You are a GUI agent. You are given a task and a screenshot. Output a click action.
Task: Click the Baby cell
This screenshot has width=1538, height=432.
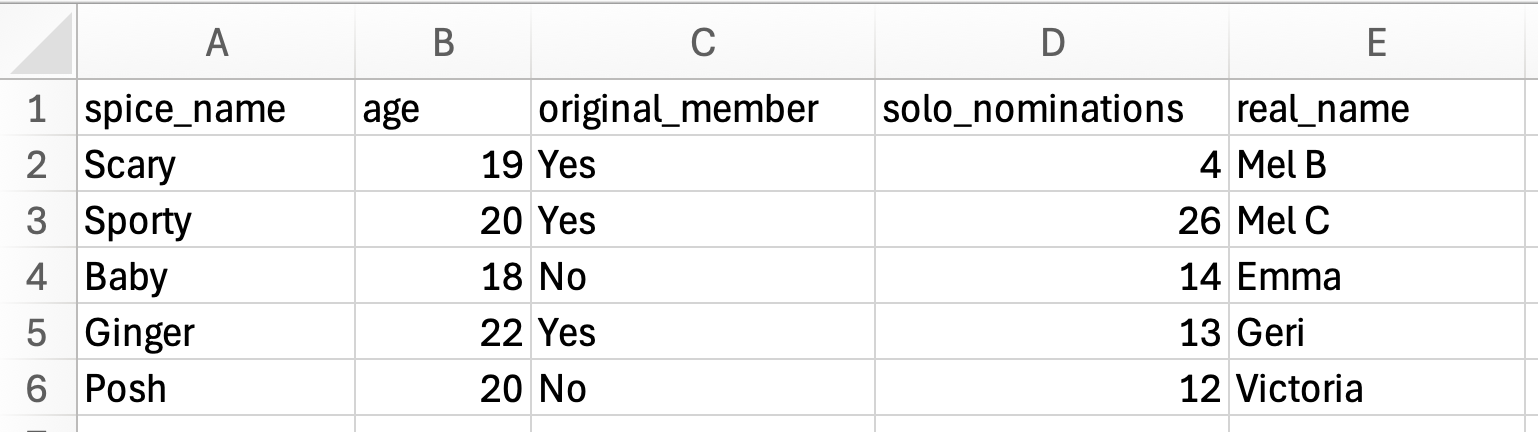tap(216, 276)
